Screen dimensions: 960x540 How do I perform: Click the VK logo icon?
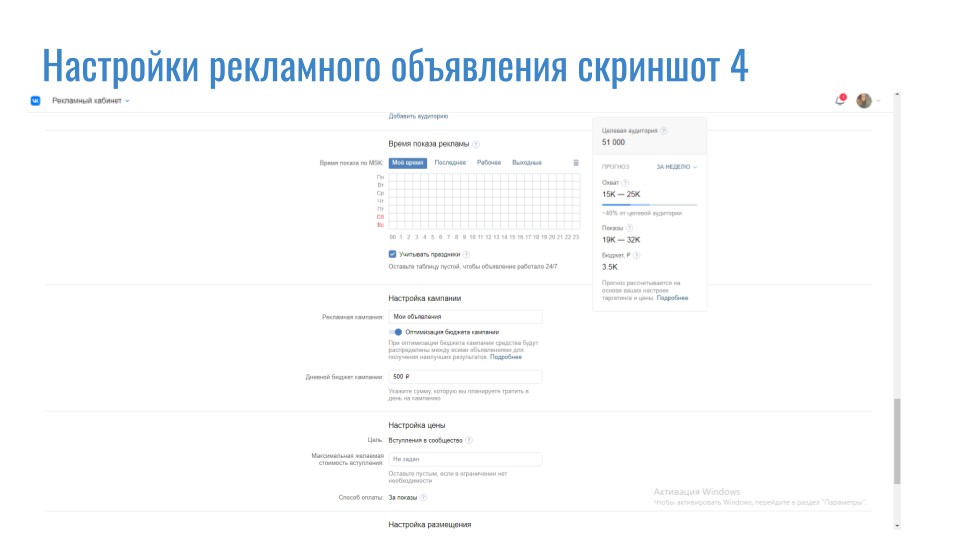coord(36,101)
